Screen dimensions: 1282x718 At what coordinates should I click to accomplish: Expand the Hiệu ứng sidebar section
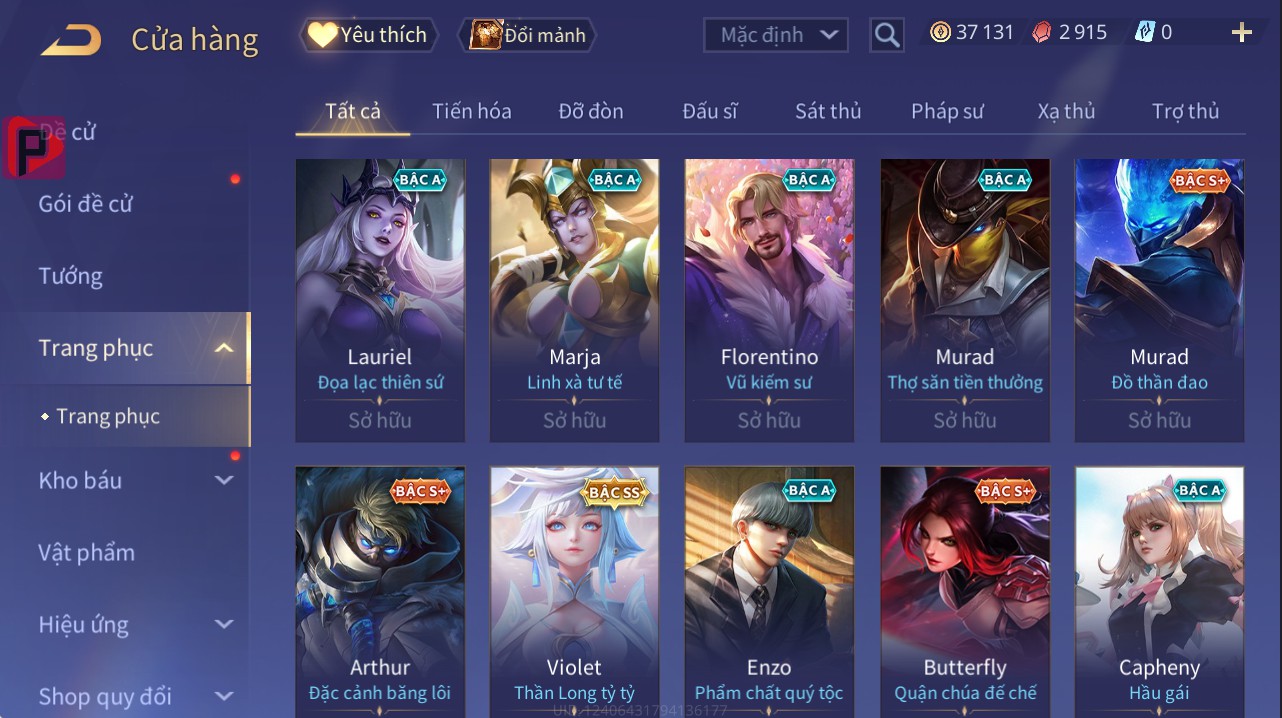pyautogui.click(x=224, y=625)
